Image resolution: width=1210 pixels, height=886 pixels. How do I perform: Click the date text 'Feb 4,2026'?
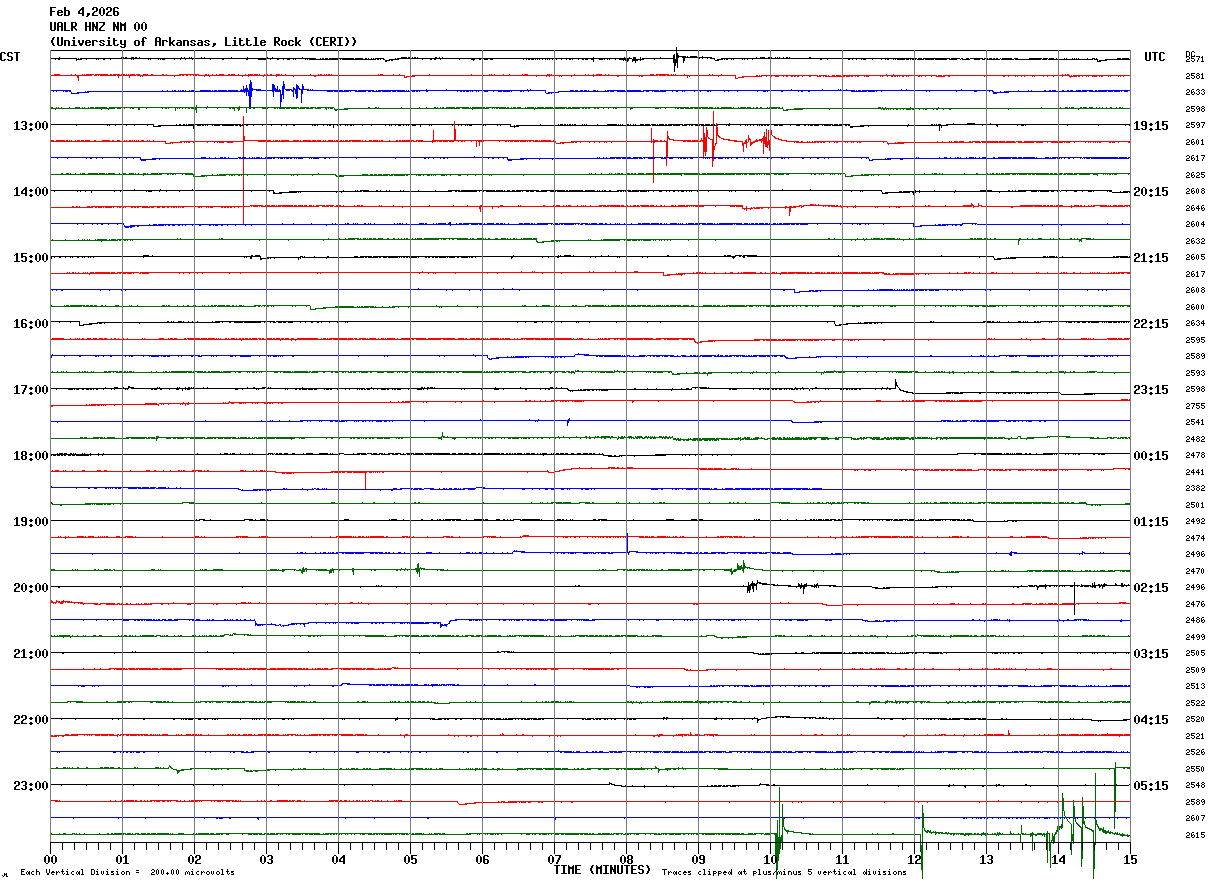(x=84, y=12)
